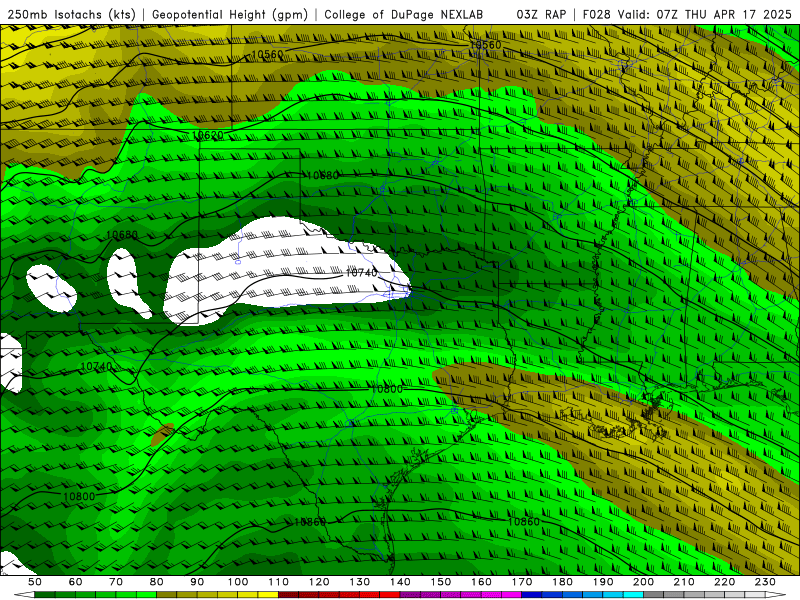
Task: Click the 80 knot scale label
Action: (x=157, y=582)
